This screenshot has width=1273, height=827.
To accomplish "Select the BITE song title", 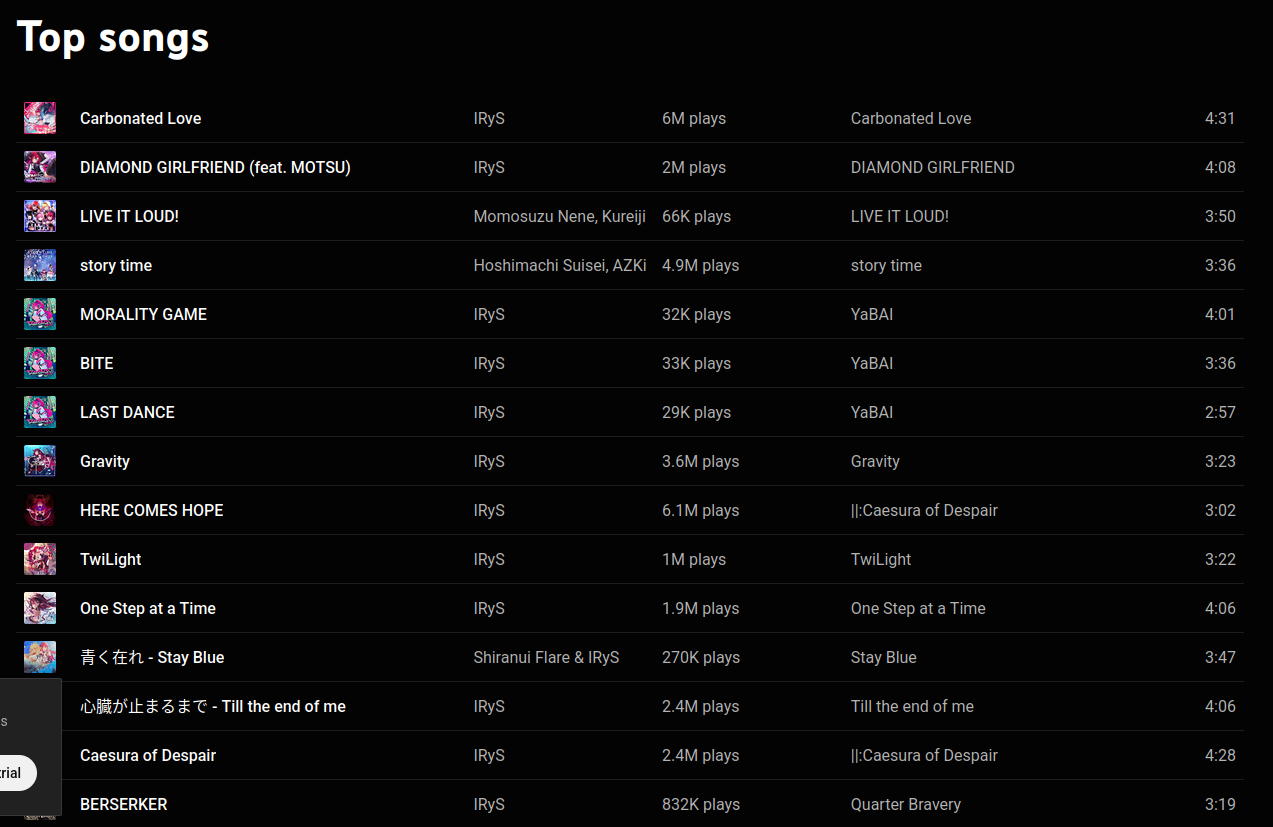I will [96, 363].
